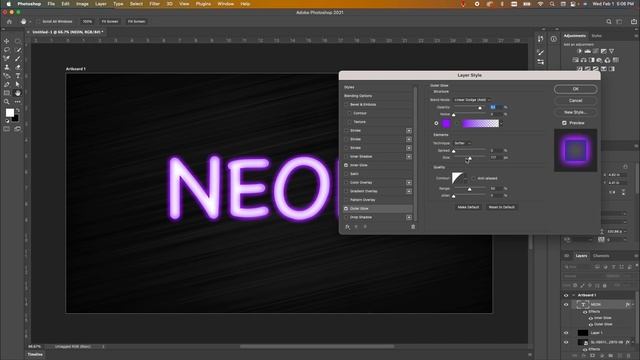The image size is (640, 360).
Task: Select the Eraser tool
Action: (18, 67)
